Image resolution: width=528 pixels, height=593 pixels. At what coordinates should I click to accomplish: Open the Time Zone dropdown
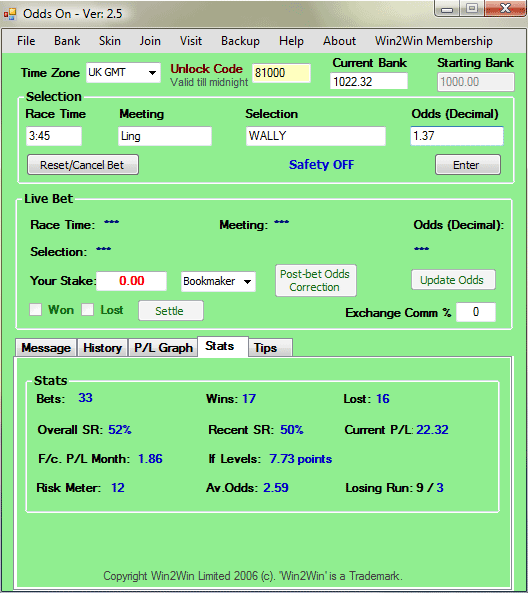click(x=123, y=72)
